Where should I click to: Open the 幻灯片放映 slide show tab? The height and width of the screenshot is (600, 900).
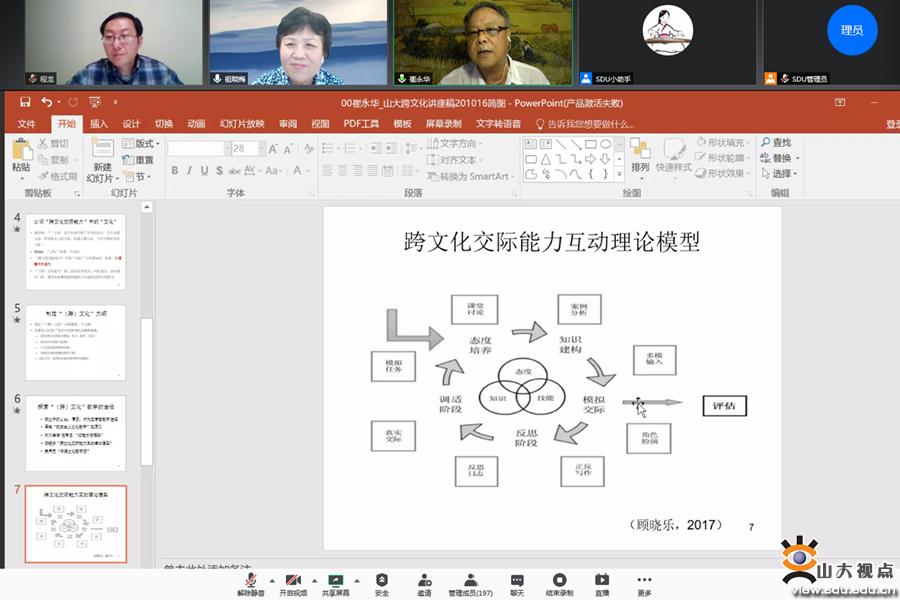pyautogui.click(x=242, y=124)
